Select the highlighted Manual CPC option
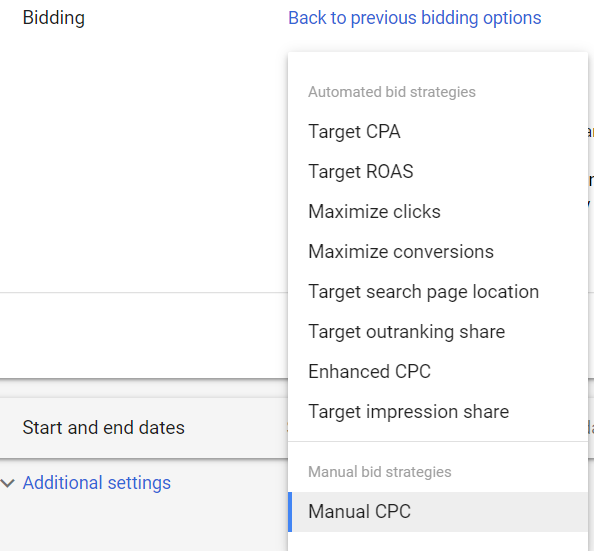This screenshot has width=594, height=551. [x=438, y=512]
